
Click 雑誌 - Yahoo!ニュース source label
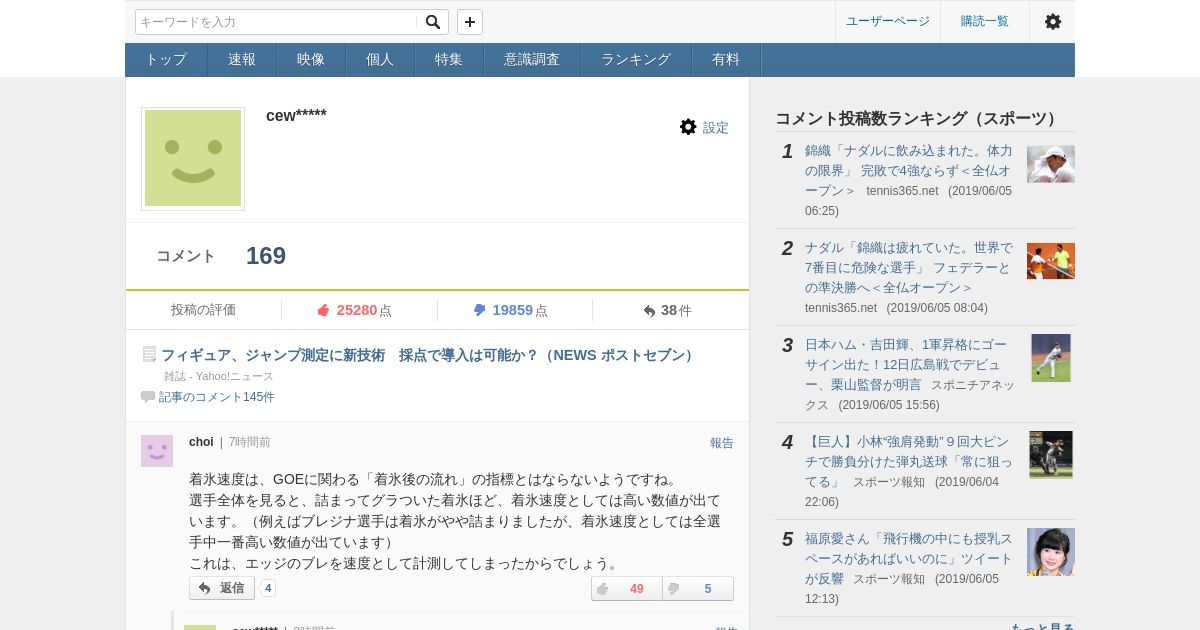[x=219, y=376]
